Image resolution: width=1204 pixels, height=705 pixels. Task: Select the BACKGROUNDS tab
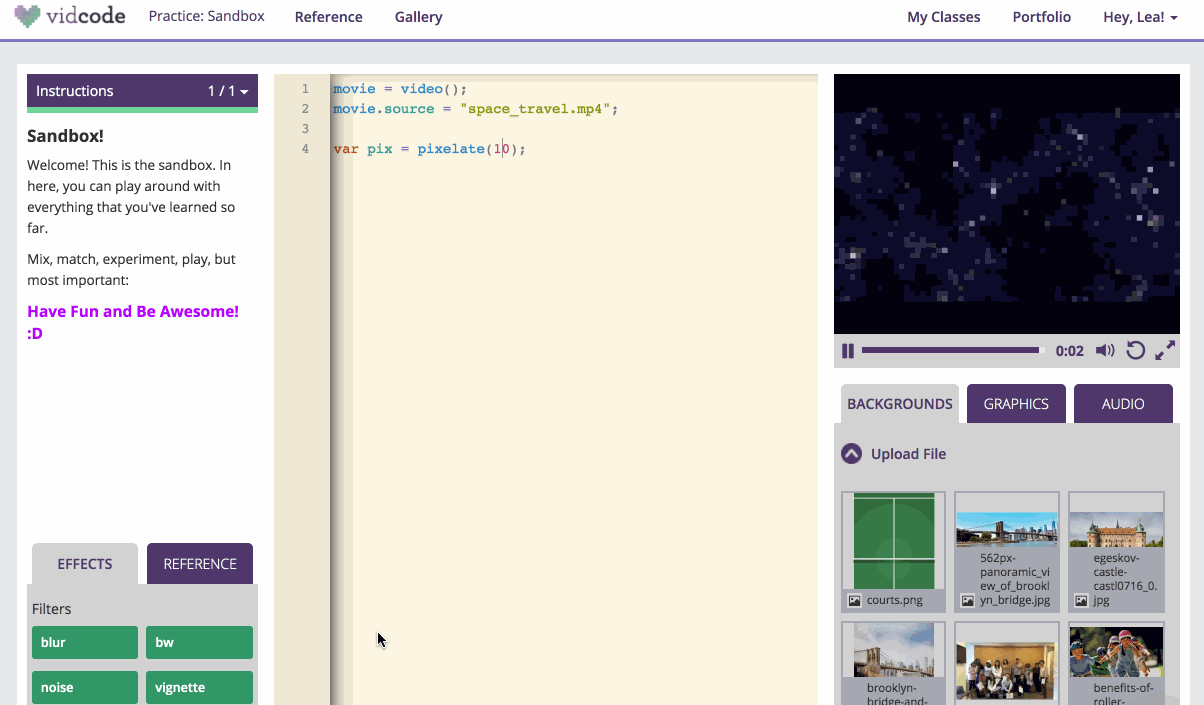coord(900,404)
